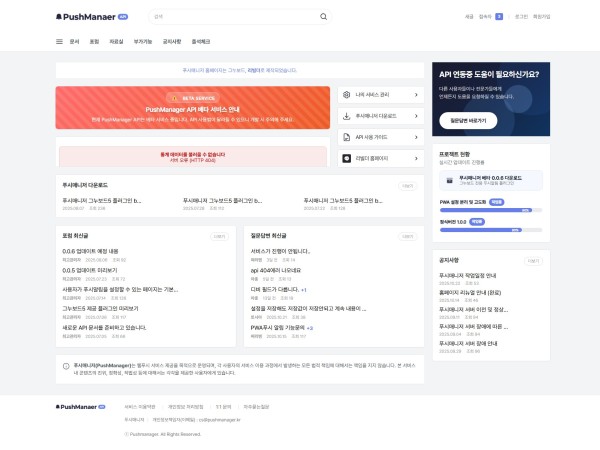Click the gear icon for 나의 서비스 관리
The width and height of the screenshot is (600, 450).
pos(346,94)
